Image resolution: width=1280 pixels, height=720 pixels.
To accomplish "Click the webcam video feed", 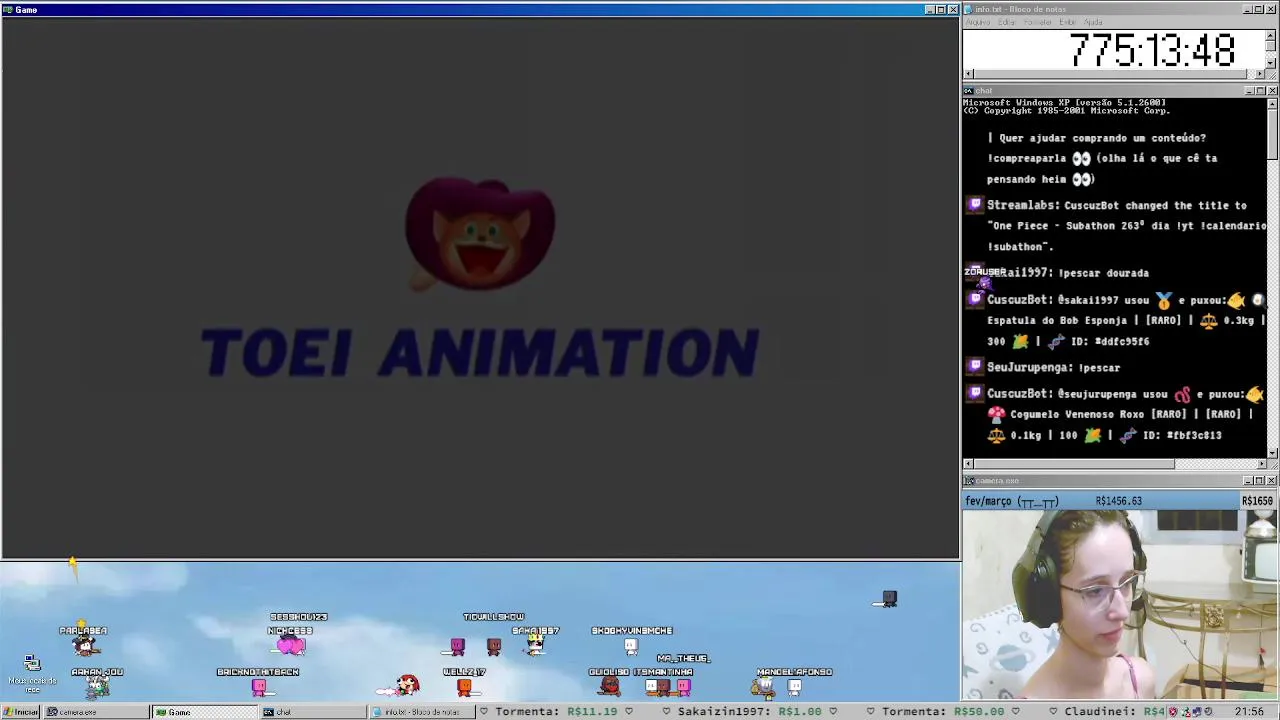I will 1120,604.
